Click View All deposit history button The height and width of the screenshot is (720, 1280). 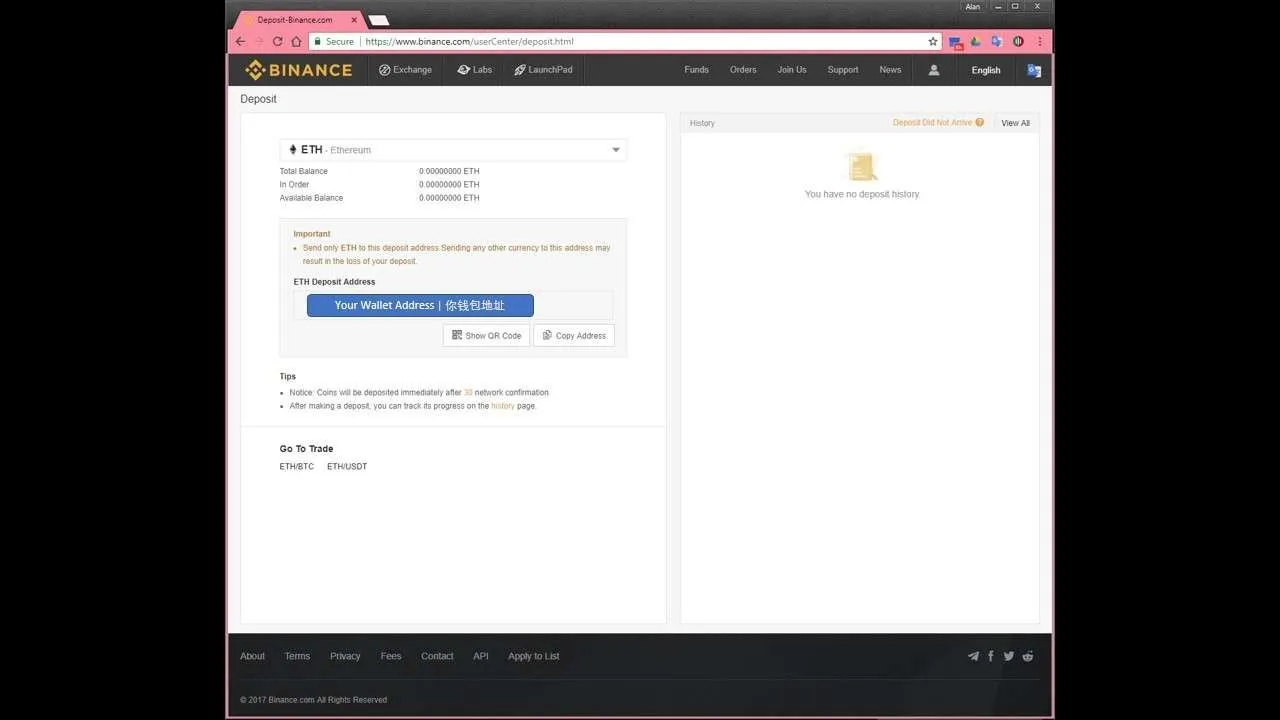click(x=1016, y=123)
